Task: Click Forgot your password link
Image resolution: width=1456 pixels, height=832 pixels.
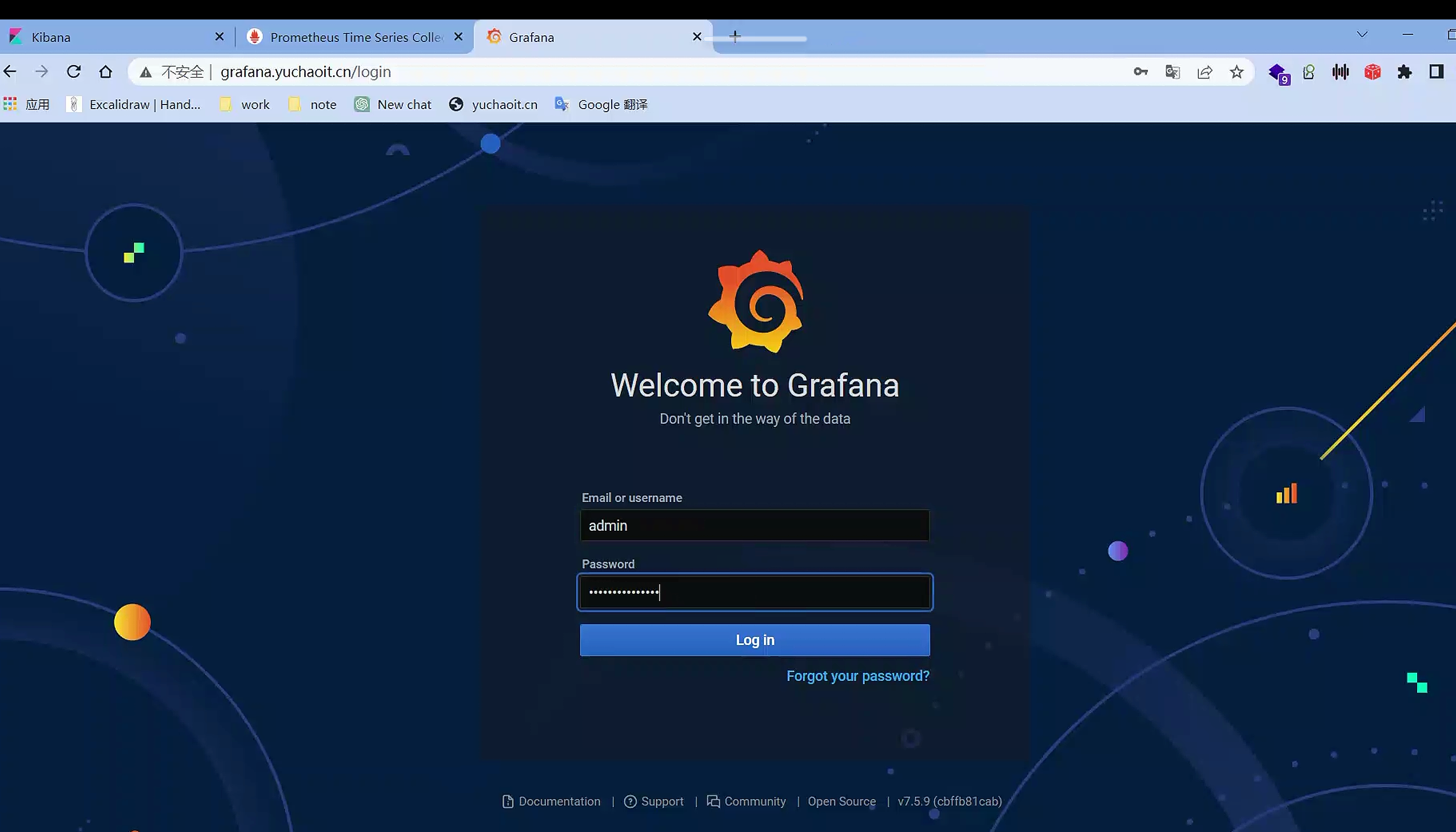Action: click(858, 676)
